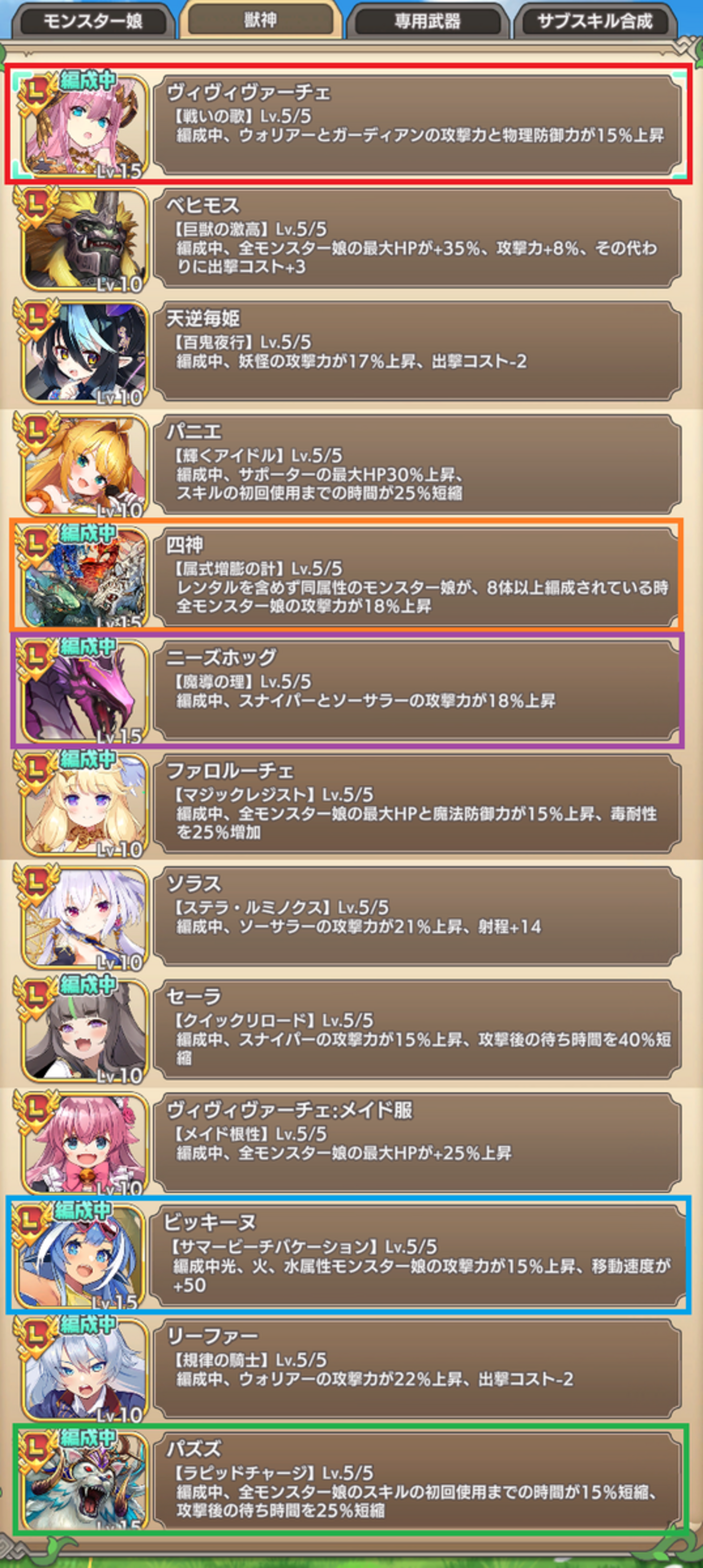Select ヴィヴィヴァーチェ:メイド服 skill description panel

[x=417, y=1142]
